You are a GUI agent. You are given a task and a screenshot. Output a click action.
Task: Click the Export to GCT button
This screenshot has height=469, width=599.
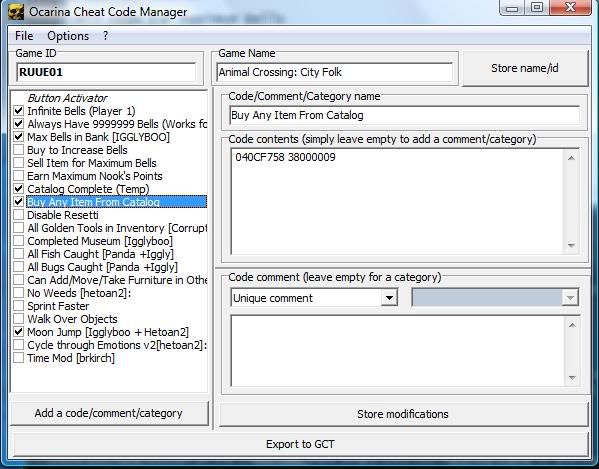[300, 444]
